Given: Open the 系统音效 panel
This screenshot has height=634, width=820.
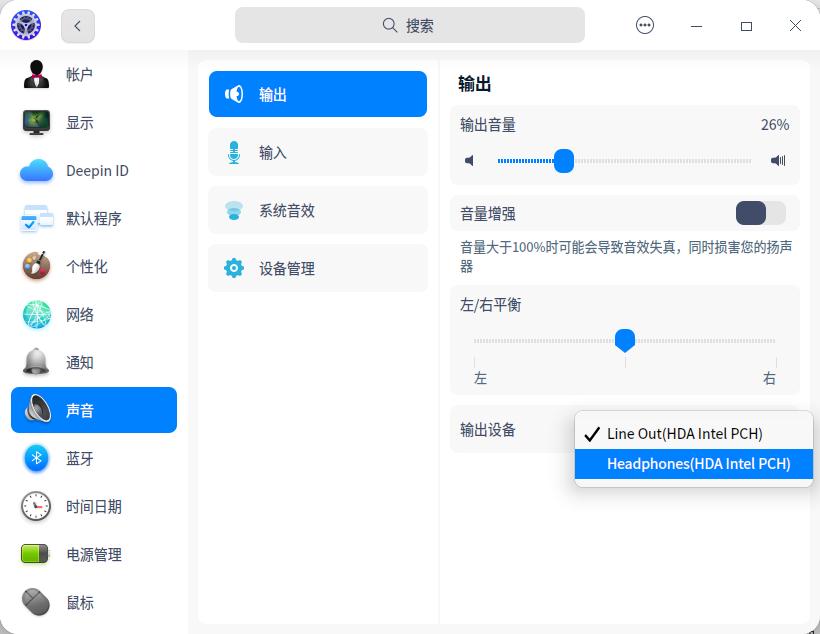Looking at the screenshot, I should (x=317, y=210).
